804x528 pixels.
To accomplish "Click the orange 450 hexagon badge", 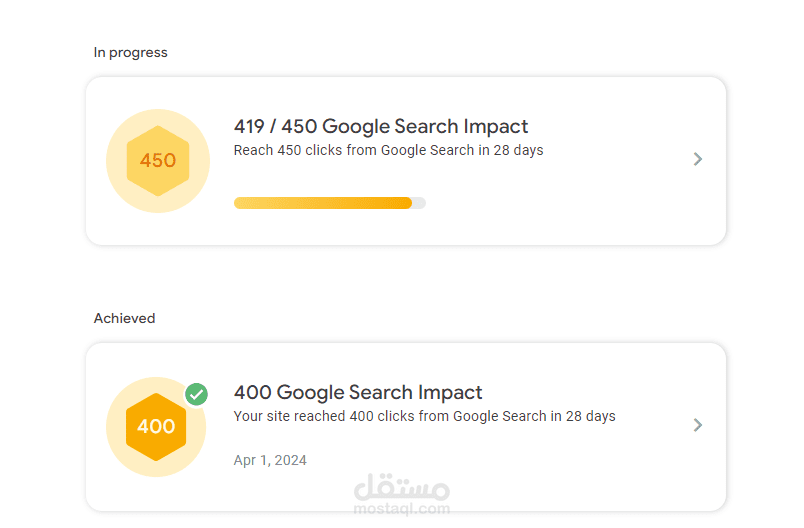I will 157,160.
